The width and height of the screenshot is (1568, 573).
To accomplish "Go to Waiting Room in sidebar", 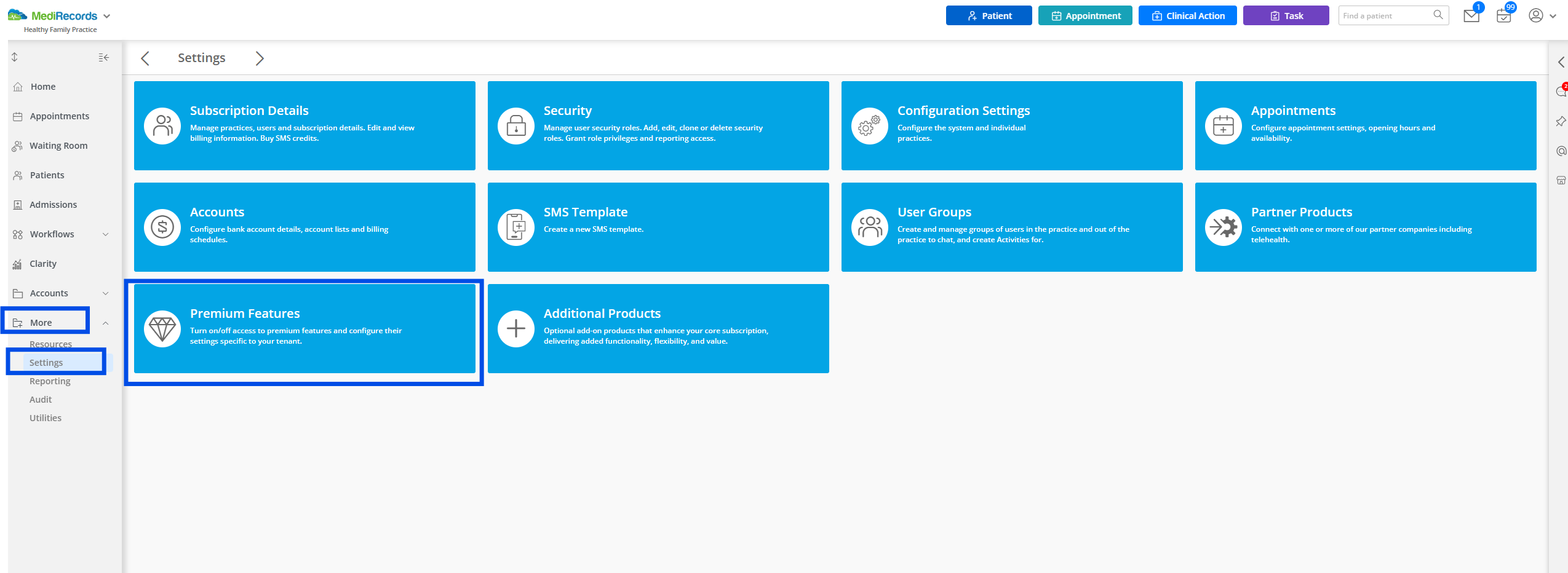I will [x=58, y=146].
